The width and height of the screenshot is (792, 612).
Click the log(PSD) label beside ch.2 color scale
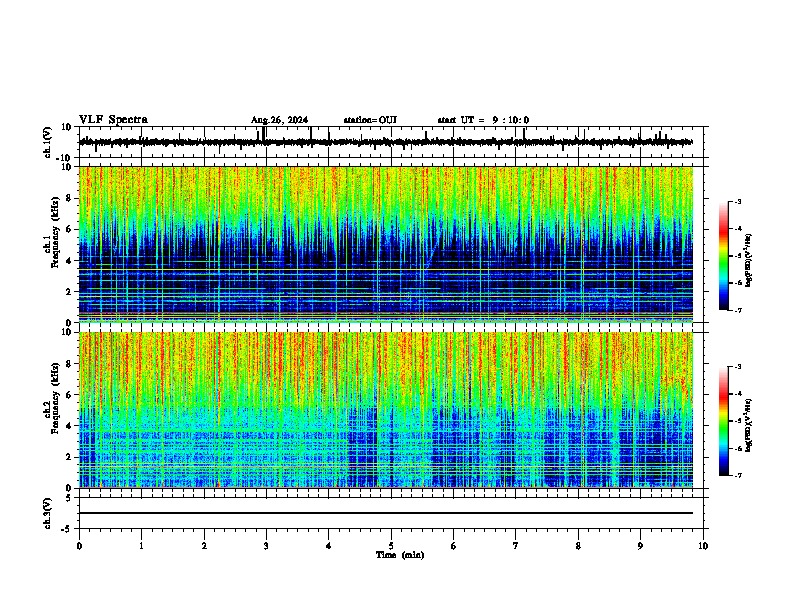point(749,425)
